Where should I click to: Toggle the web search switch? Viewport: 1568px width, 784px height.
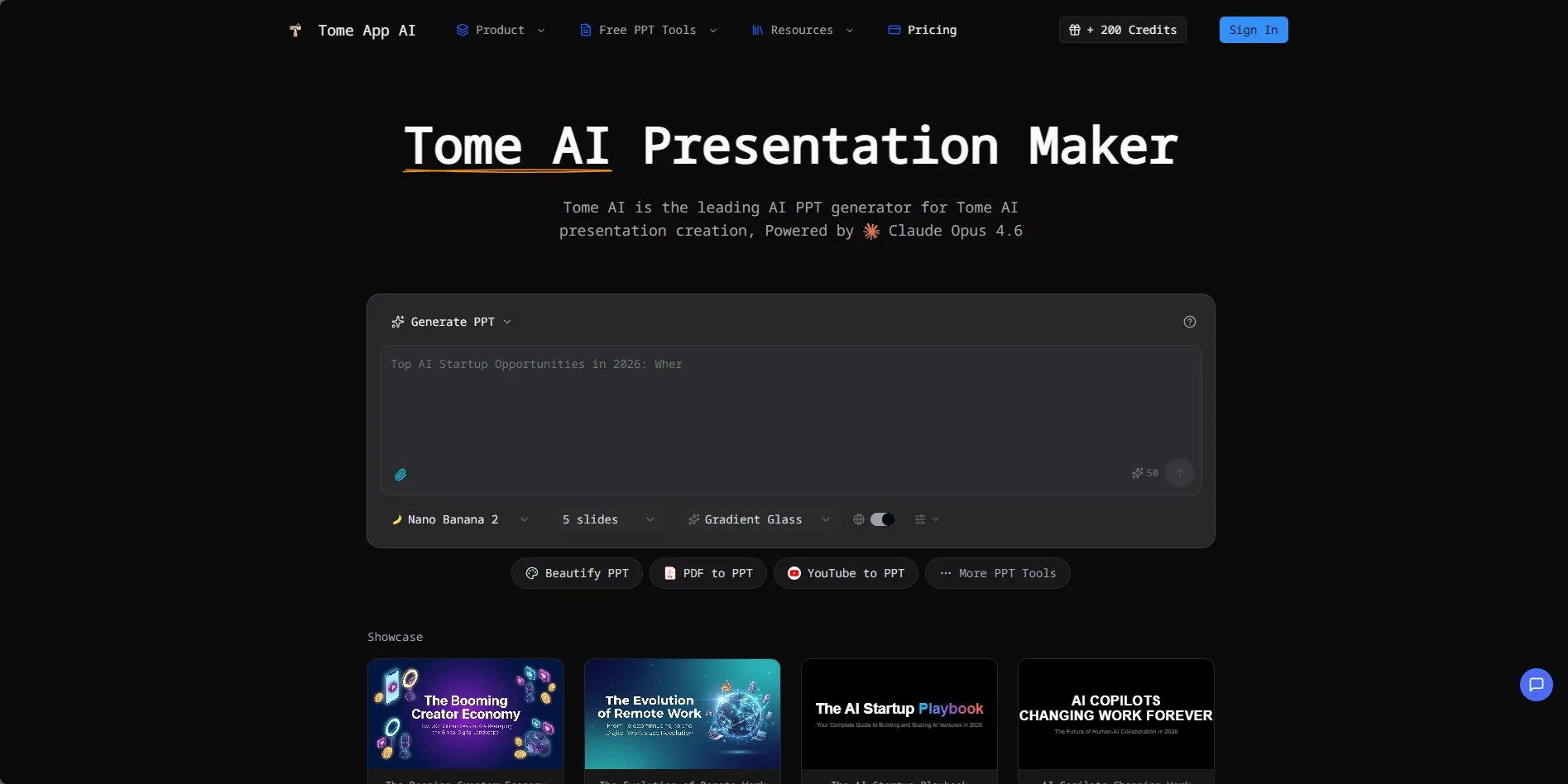(x=883, y=519)
